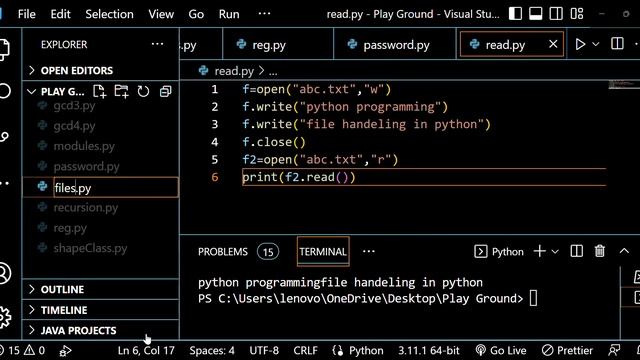Click the CRLF line ending item
The height and width of the screenshot is (360, 640).
(305, 351)
